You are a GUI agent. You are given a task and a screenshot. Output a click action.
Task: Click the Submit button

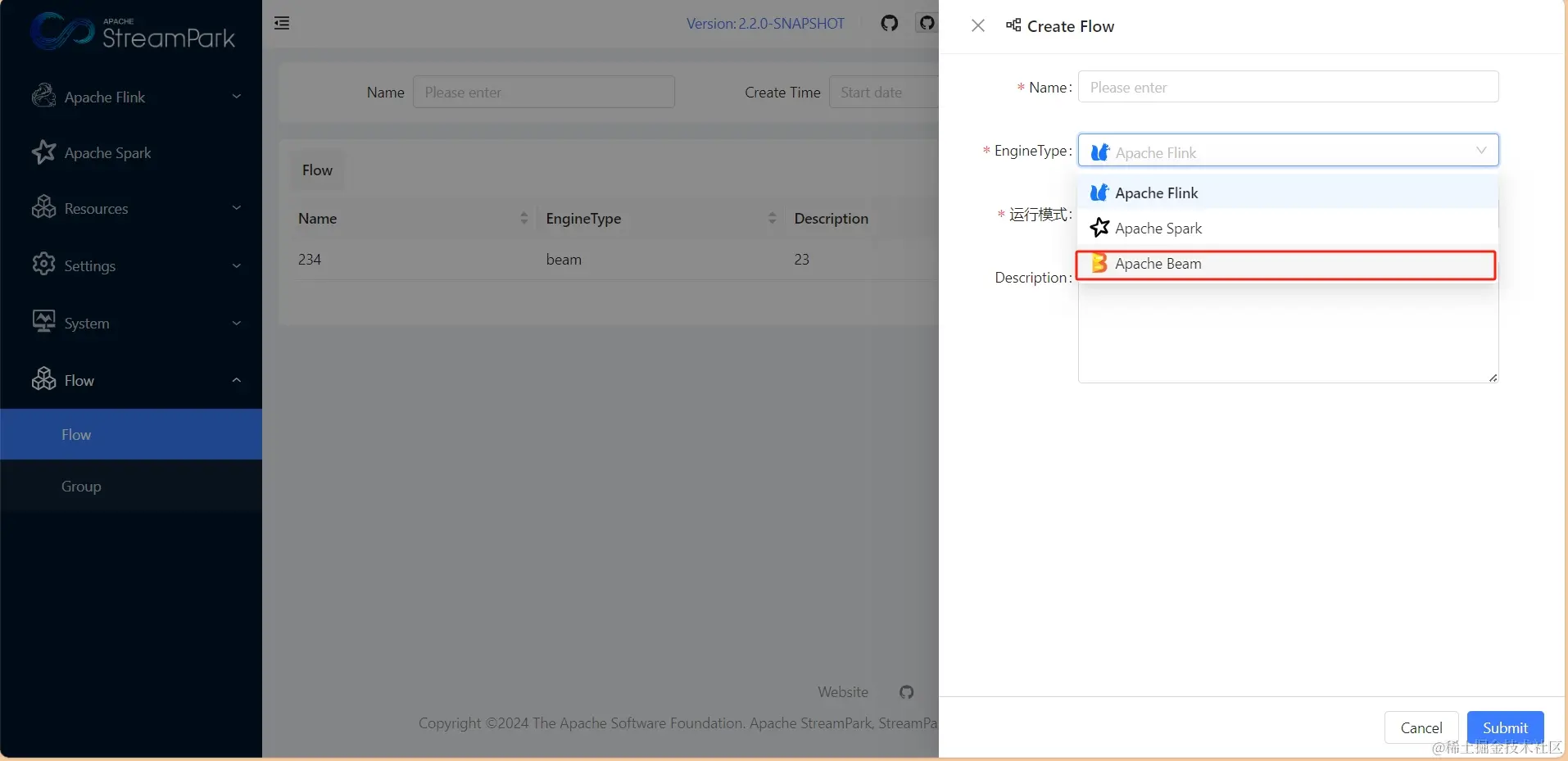(1505, 727)
